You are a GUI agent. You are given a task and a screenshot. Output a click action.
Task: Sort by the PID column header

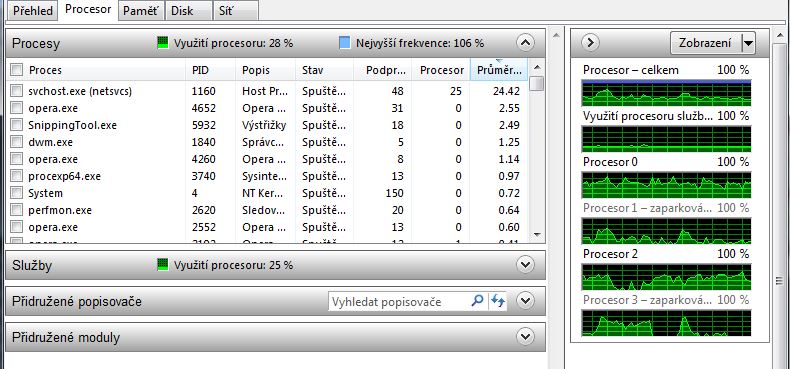[x=211, y=70]
